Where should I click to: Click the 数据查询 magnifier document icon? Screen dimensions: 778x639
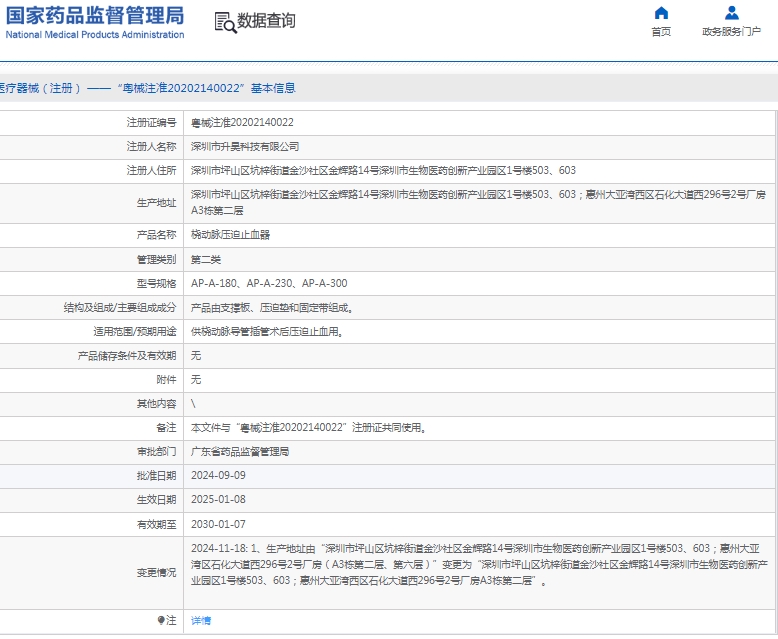coord(226,22)
